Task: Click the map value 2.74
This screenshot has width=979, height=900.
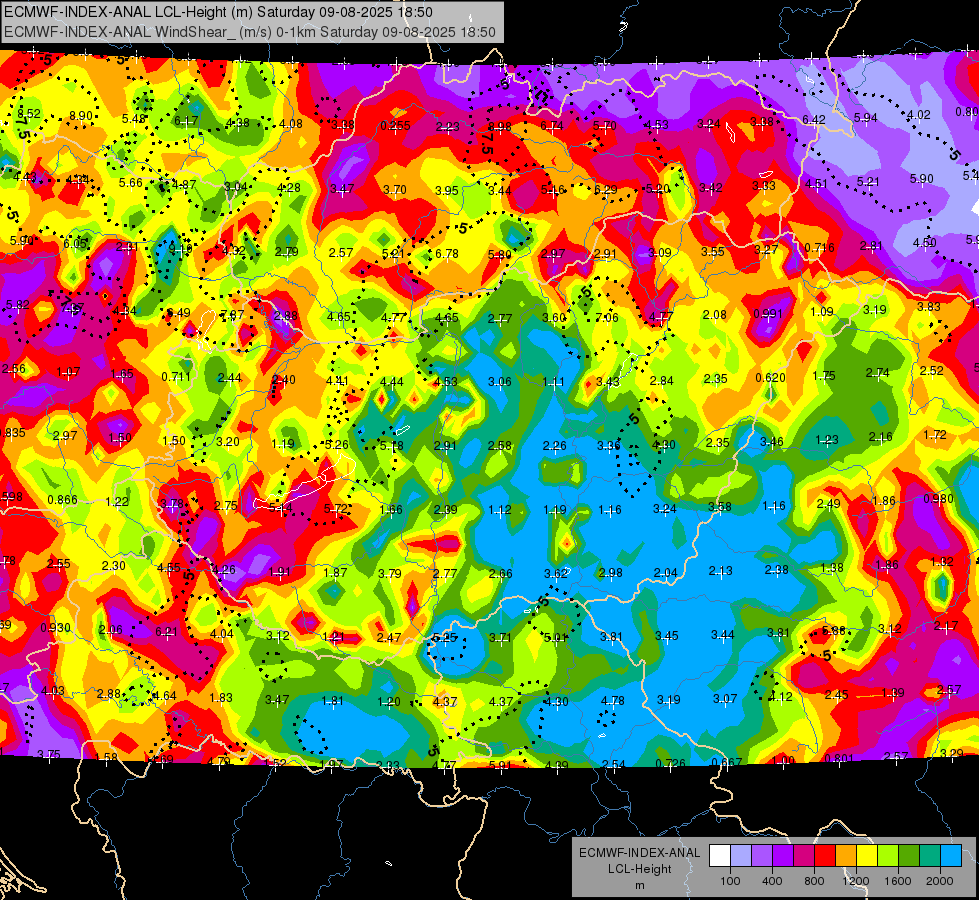Action: click(x=877, y=373)
